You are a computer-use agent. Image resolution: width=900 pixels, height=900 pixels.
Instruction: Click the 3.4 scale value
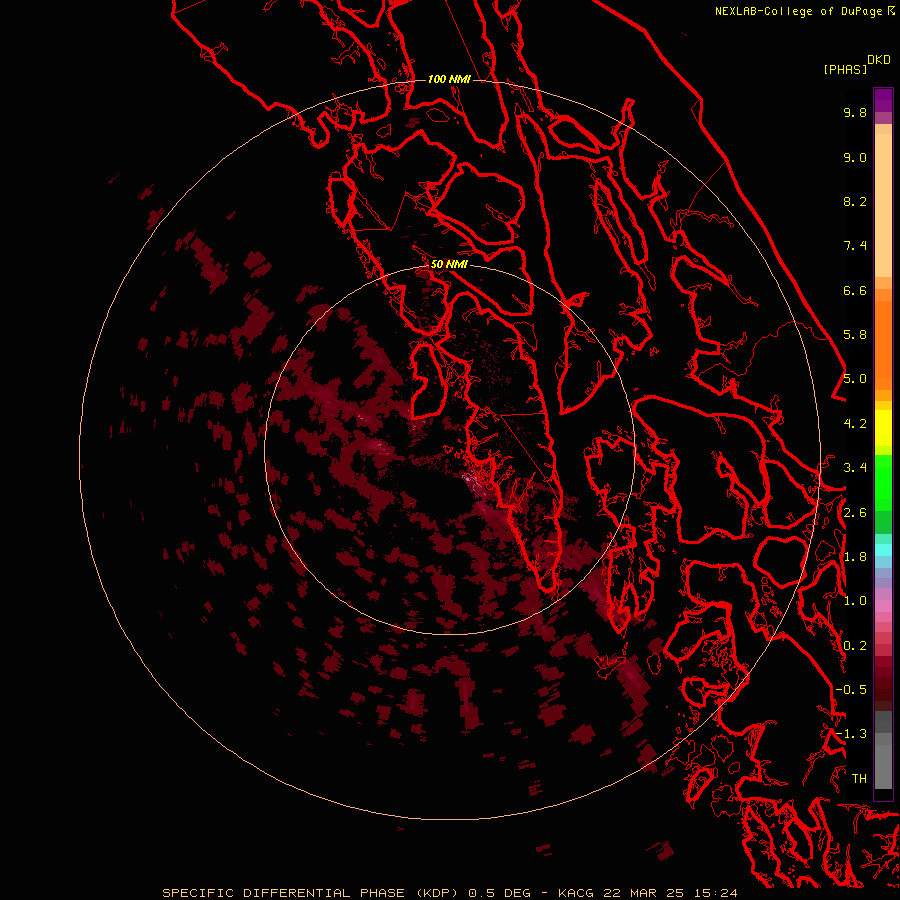(x=855, y=468)
